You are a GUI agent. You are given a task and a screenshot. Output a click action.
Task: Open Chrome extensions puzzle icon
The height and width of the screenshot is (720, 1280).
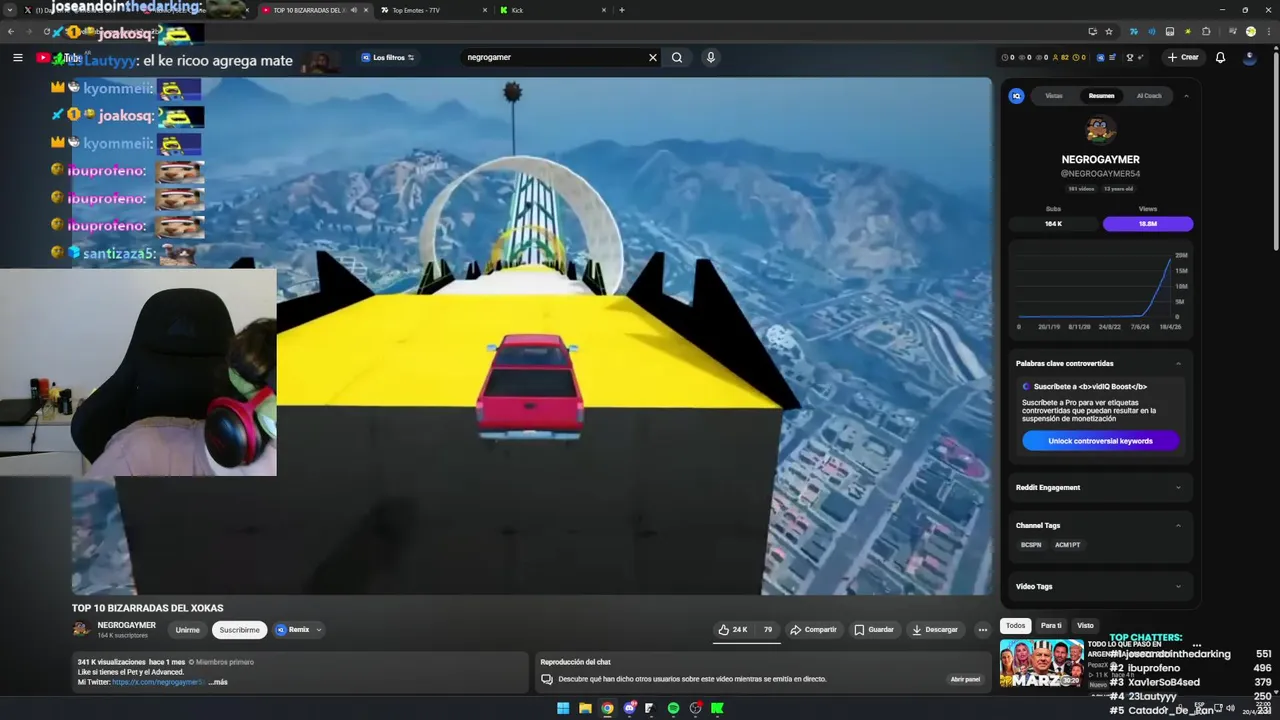[1208, 31]
